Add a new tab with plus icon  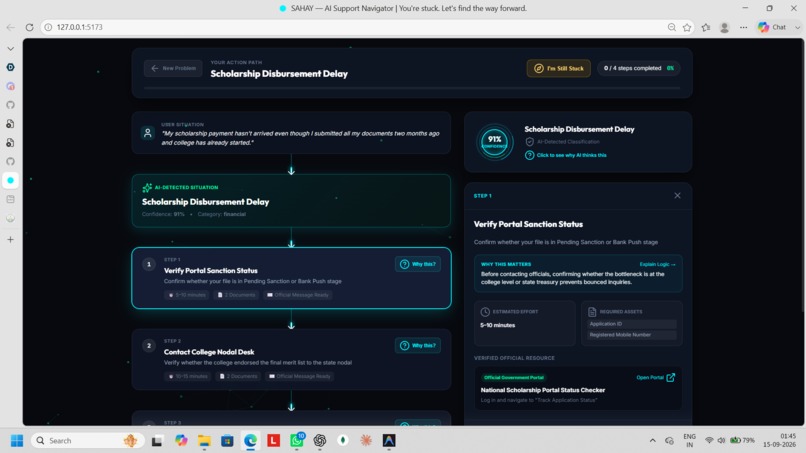10,240
